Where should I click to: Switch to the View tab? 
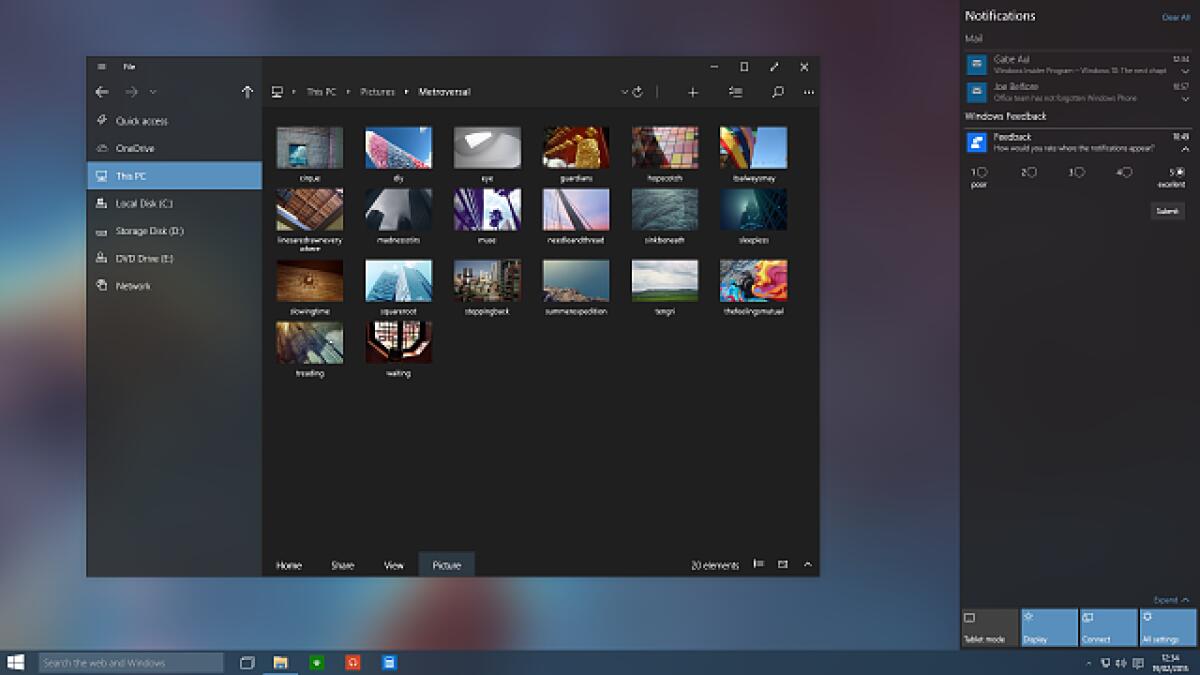click(394, 565)
